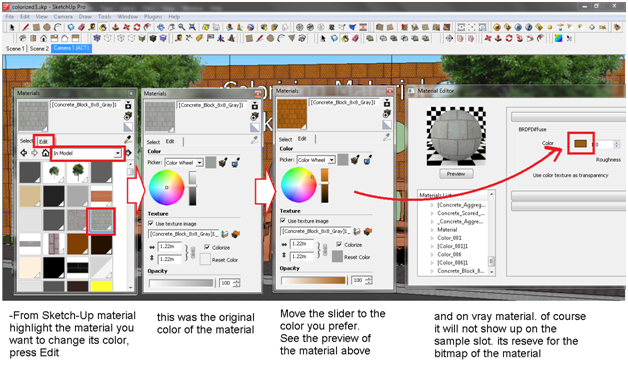Open Details arrow icon in left Materials panel
This screenshot has width=628, height=366.
(129, 153)
